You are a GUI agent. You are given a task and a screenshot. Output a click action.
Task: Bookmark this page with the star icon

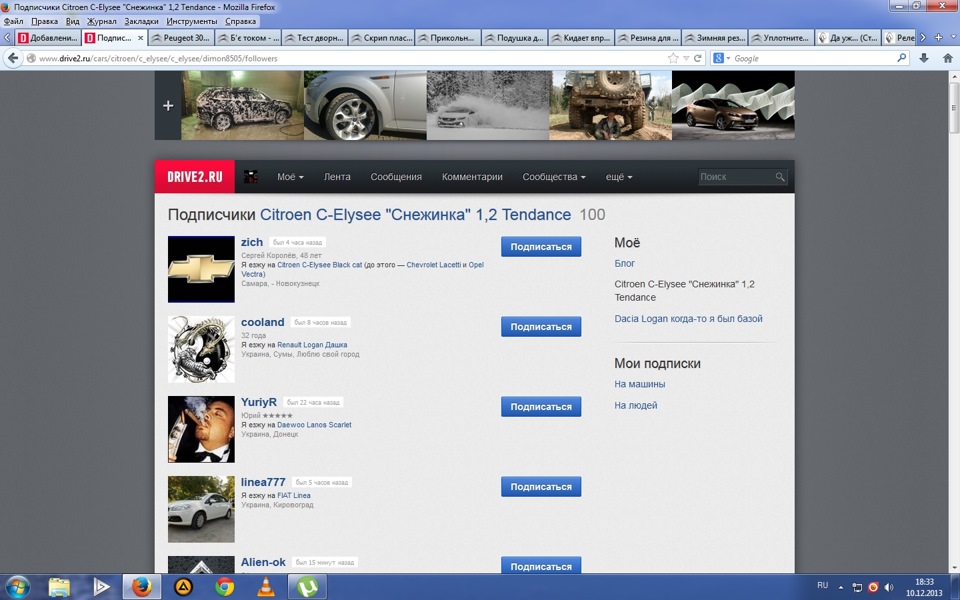[x=673, y=58]
